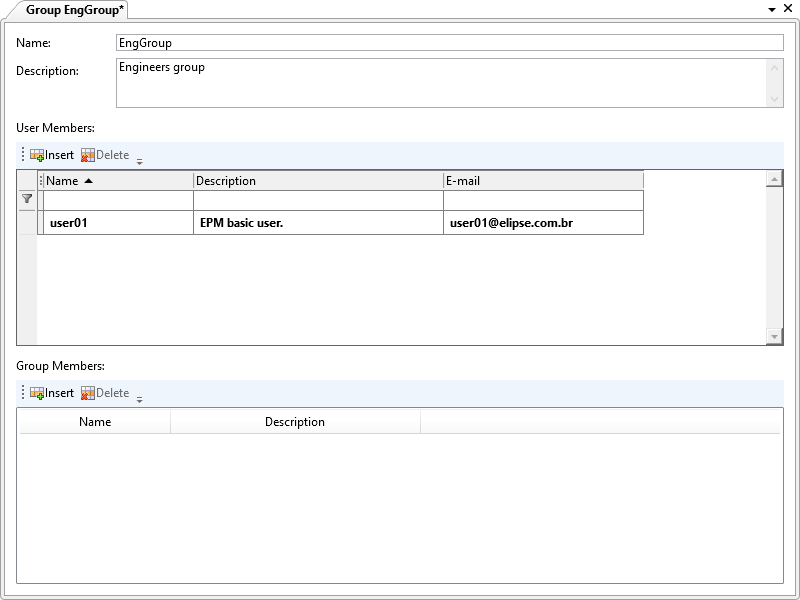Viewport: 800px width, 600px height.
Task: Click Name column grip in user grid
Action: point(41,181)
